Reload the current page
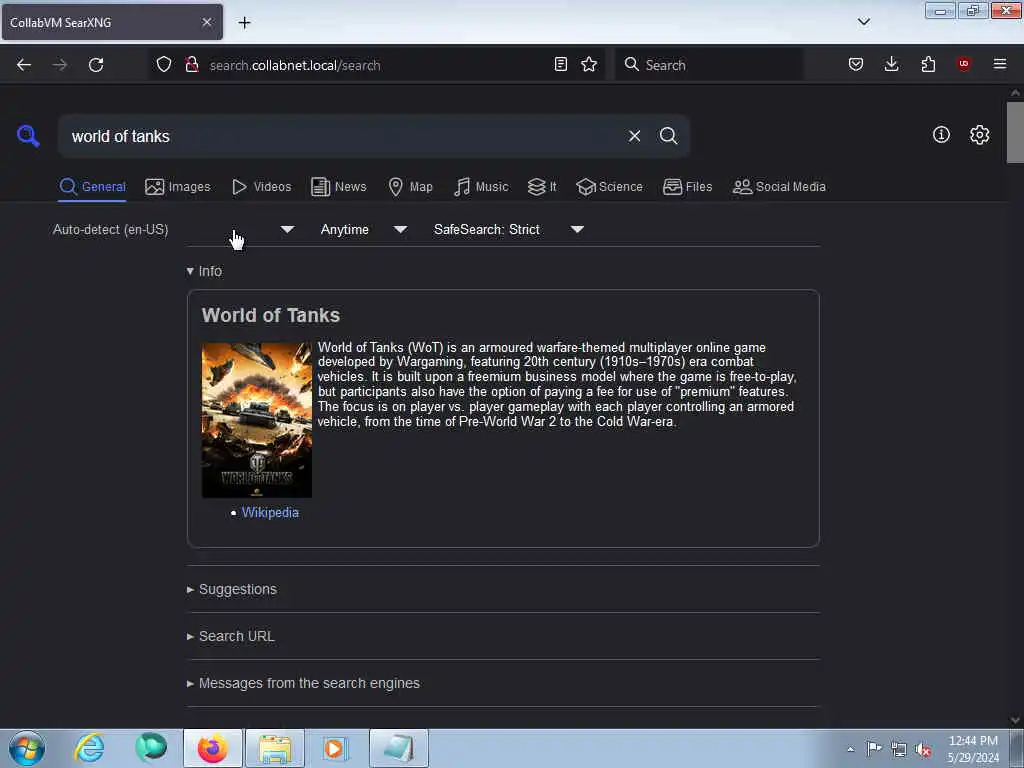The image size is (1024, 768). coord(96,65)
